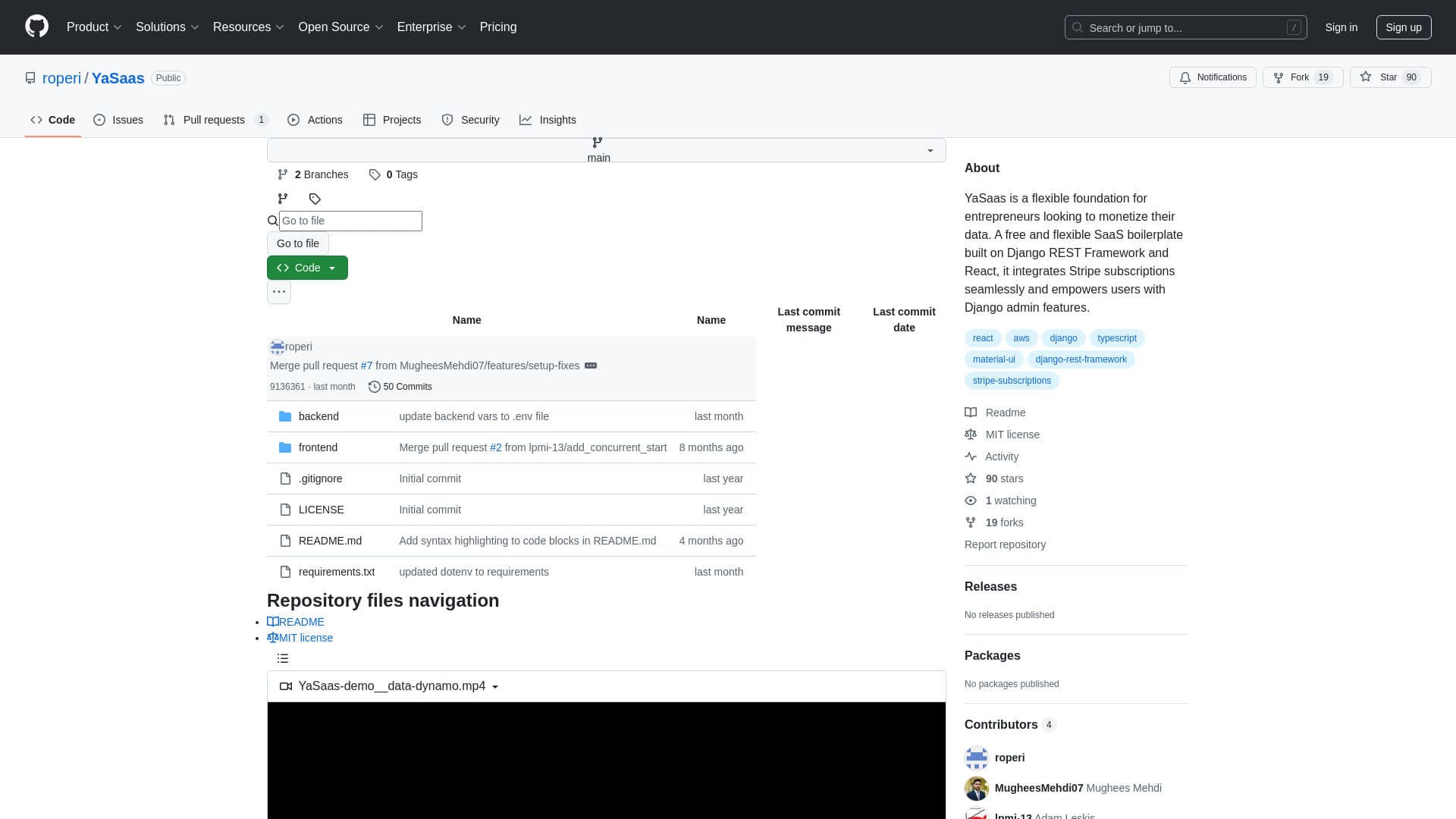Click MugheesMehdi07 contributor avatar
1456x819 pixels.
click(x=977, y=788)
